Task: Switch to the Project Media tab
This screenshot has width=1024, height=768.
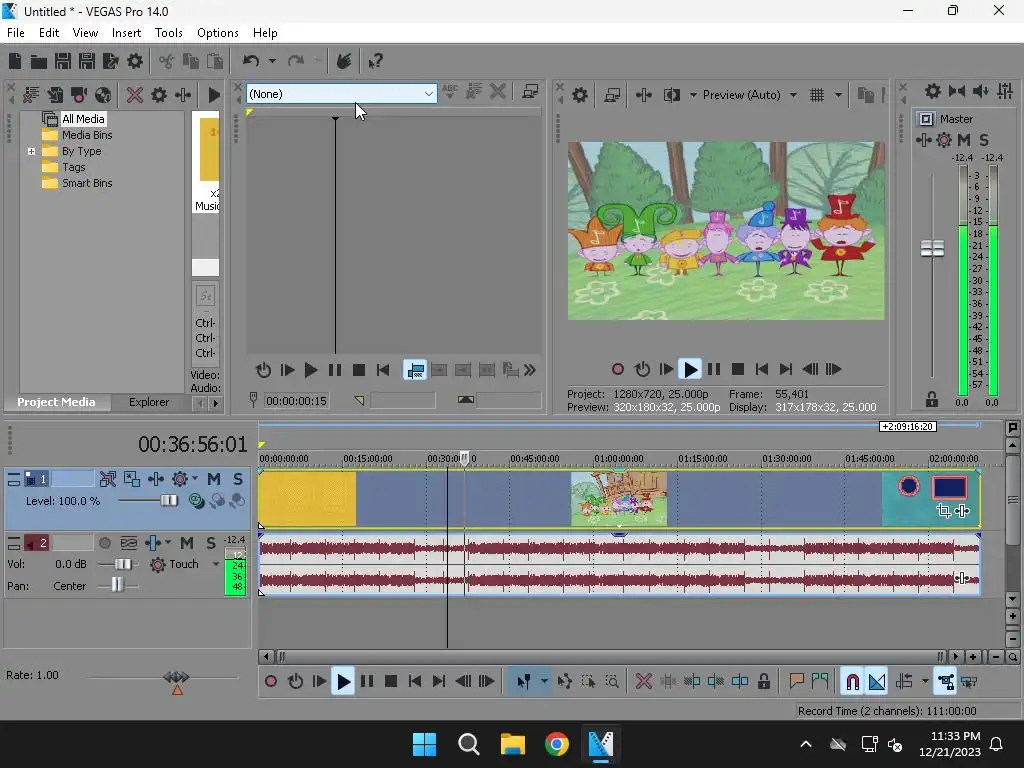Action: 56,402
